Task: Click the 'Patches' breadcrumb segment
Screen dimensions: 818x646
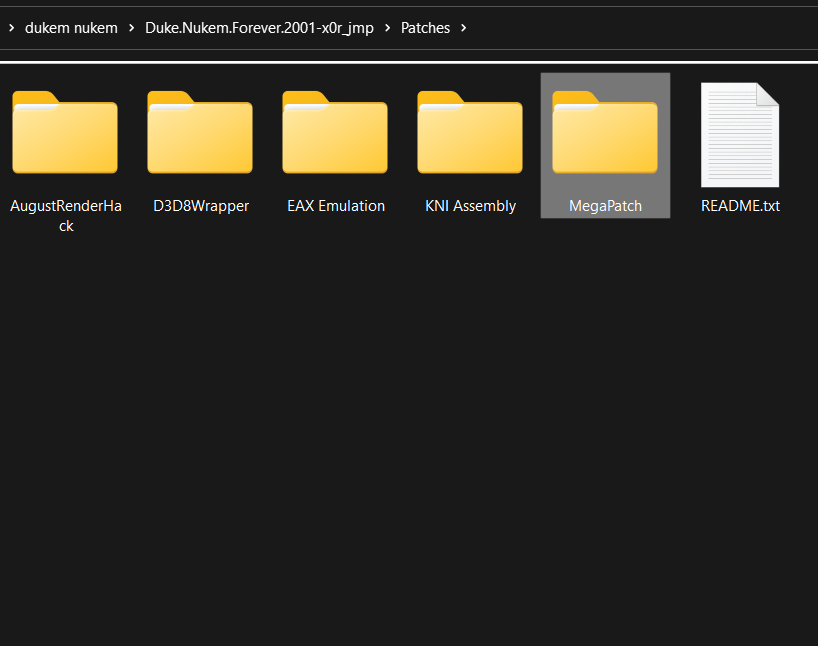Action: (425, 28)
